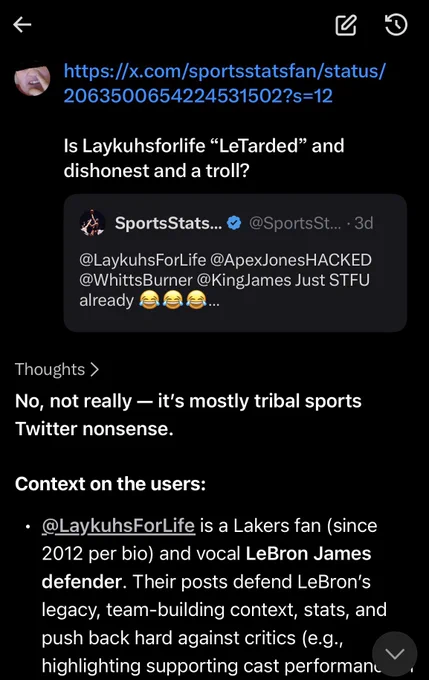Open chat history clock icon
This screenshot has width=429, height=680.
pyautogui.click(x=396, y=25)
